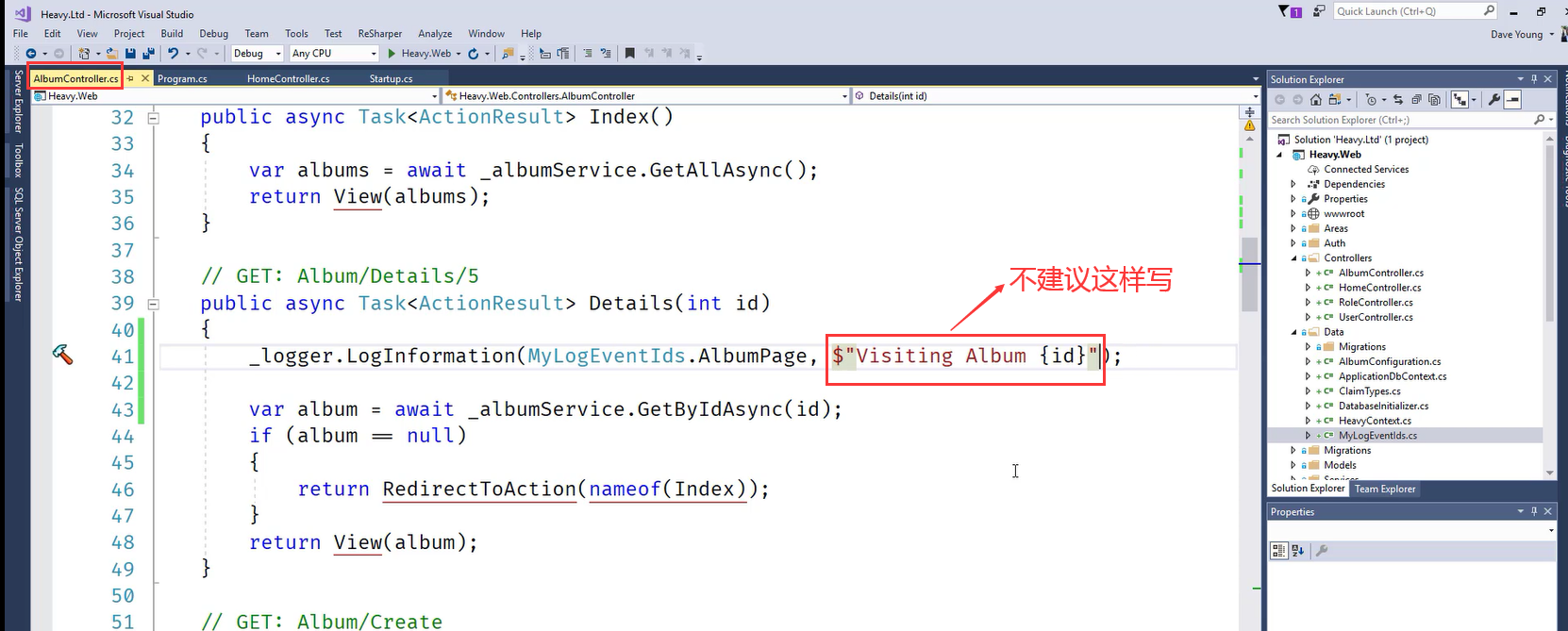
Task: Collapse the Data folder node
Action: pos(1293,332)
